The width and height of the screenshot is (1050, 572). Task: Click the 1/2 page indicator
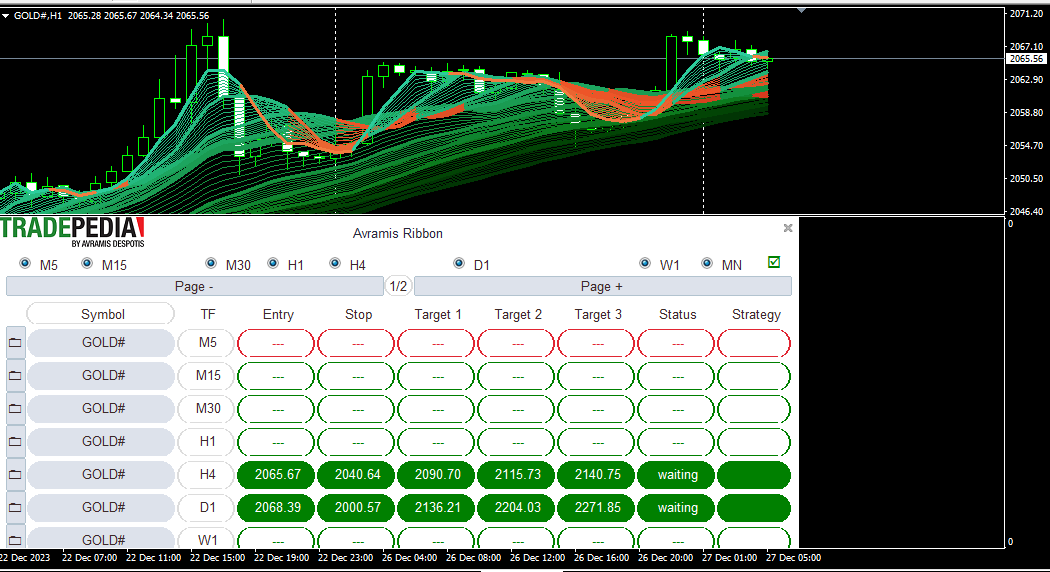tap(398, 286)
